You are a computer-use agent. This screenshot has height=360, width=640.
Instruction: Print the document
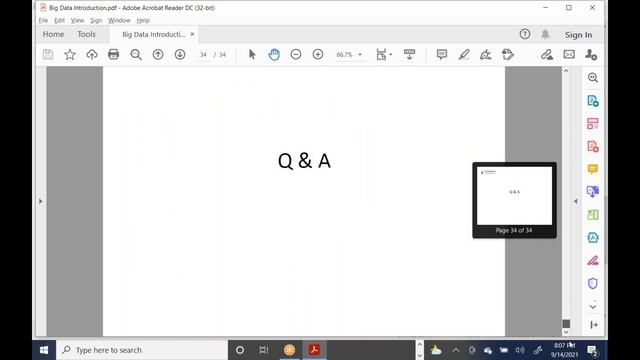point(113,54)
